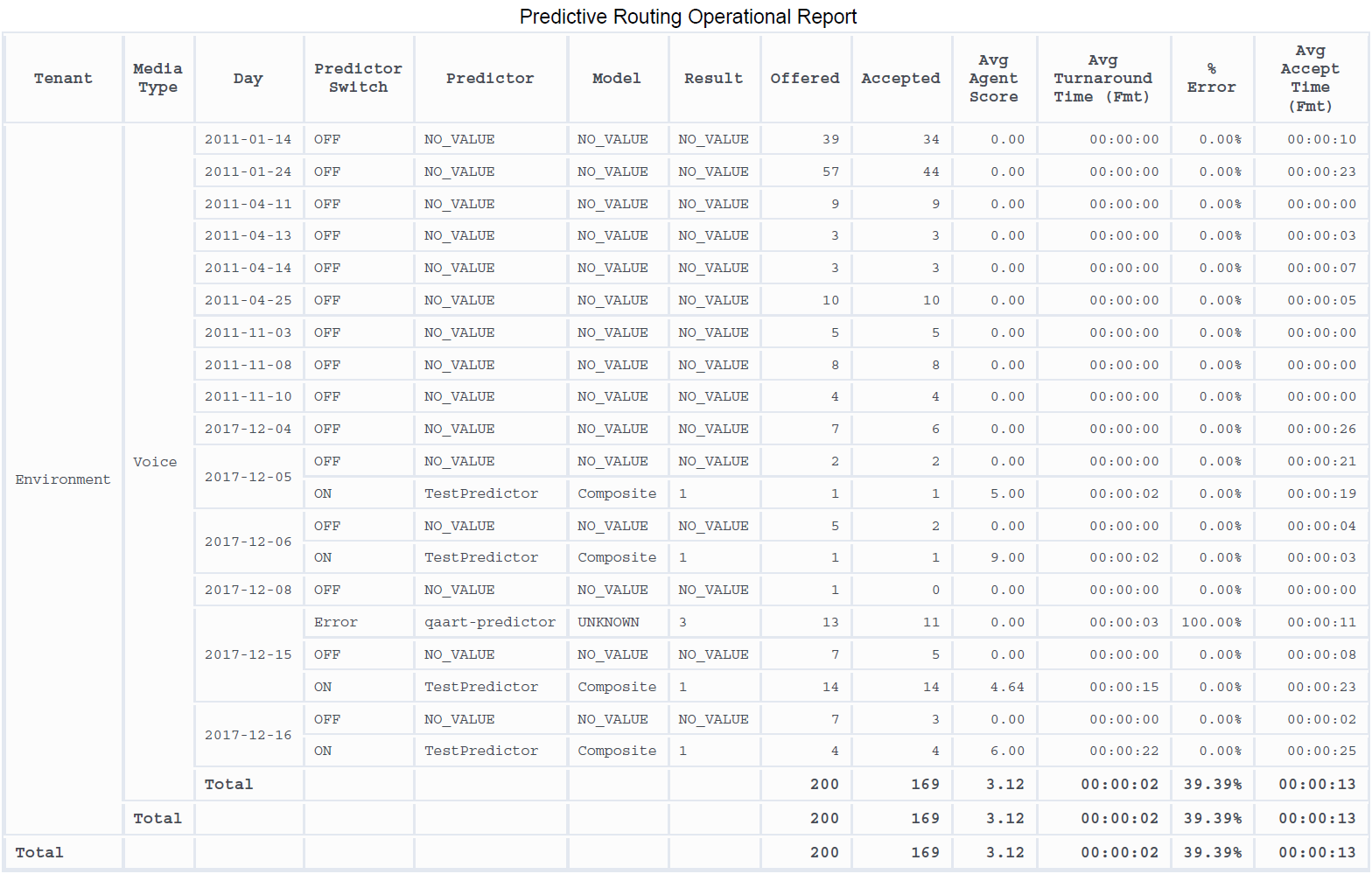This screenshot has height=874, width=1372.
Task: Select the Avg Turnaround Time (Fmt) header
Action: [x=1102, y=79]
